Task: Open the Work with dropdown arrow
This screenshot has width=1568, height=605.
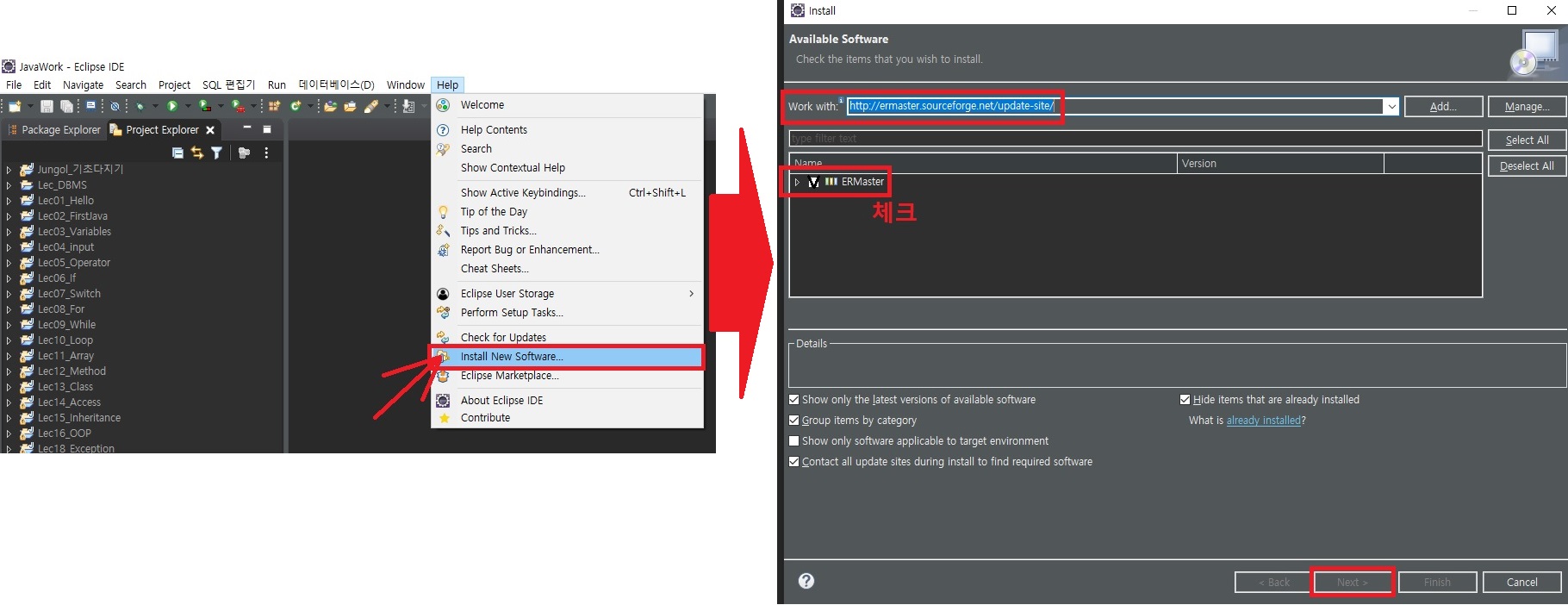Action: point(1391,106)
